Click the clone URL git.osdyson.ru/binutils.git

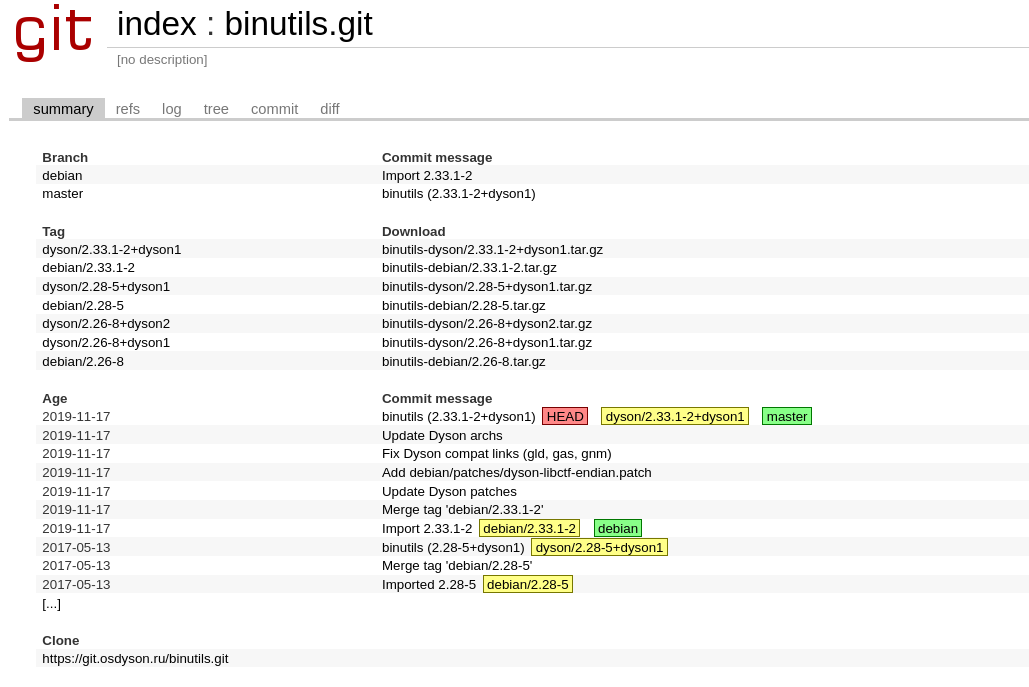click(x=135, y=659)
